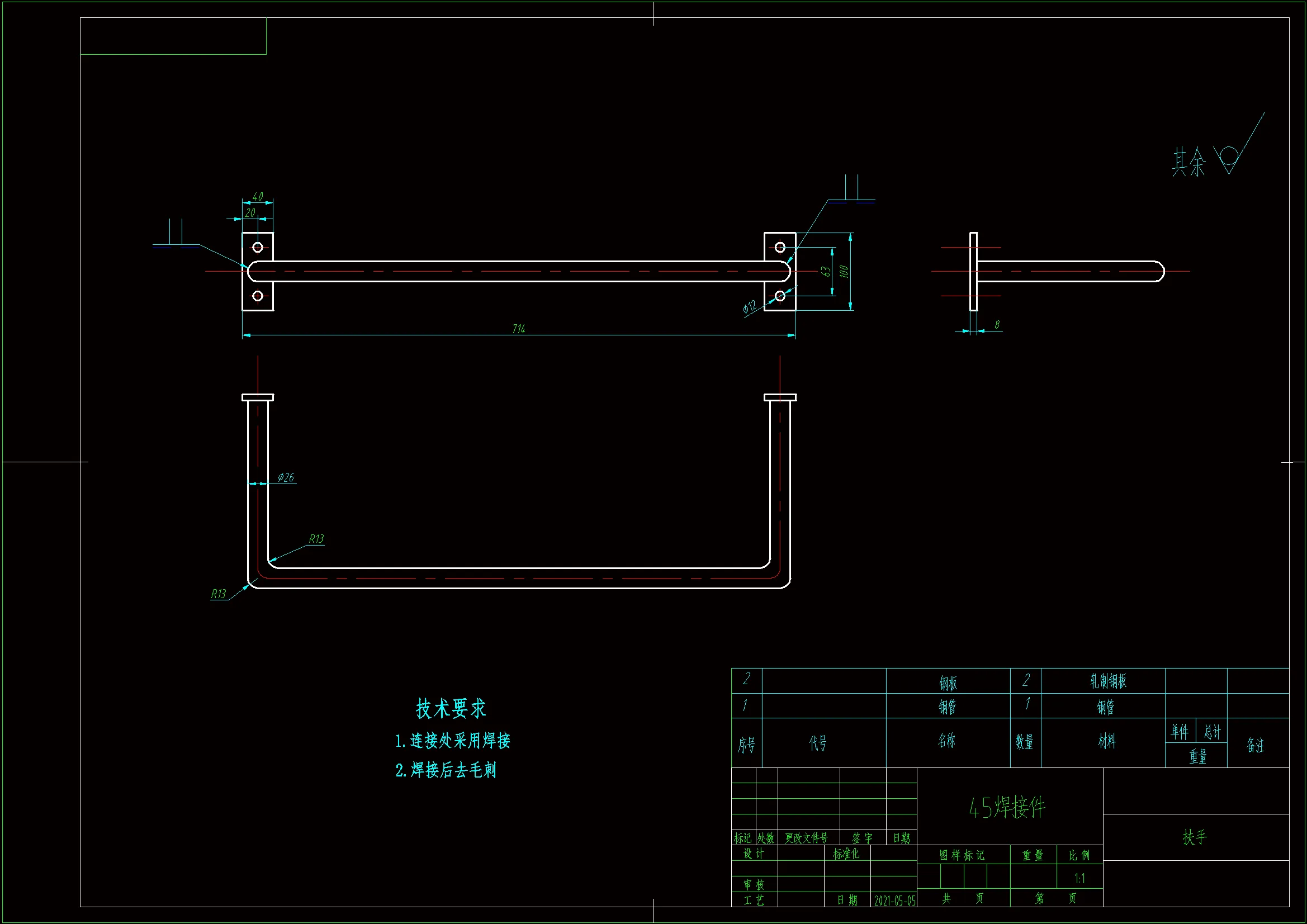This screenshot has width=1307, height=924.
Task: Select the inner R13 fillet radius label
Action: coord(316,538)
